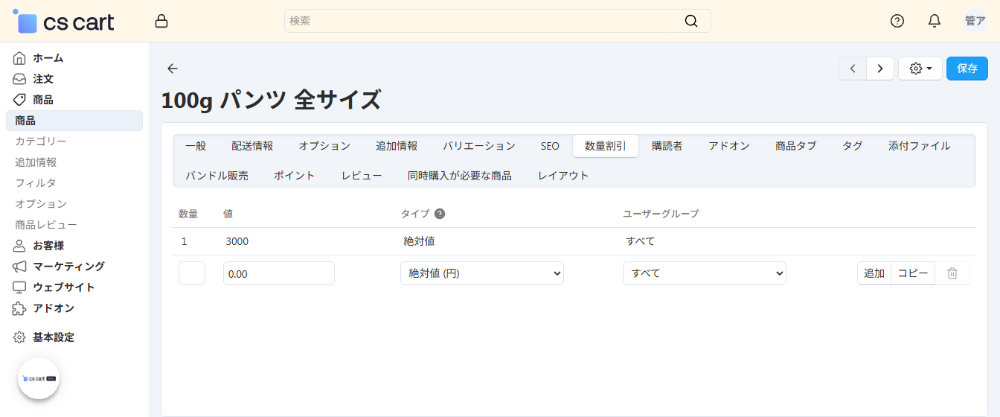Click the empty 数量 quantity input box
Viewport: 1000px width, 417px height.
pyautogui.click(x=192, y=273)
